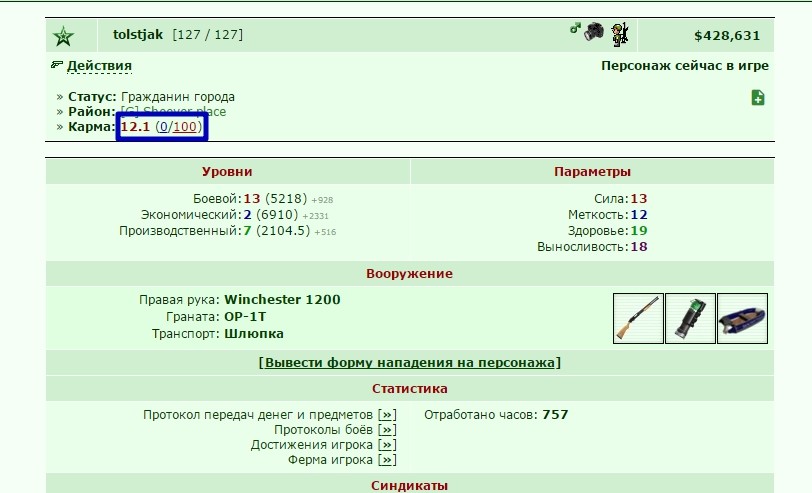The image size is (812, 493).
Task: Click the username tolstjak
Action: pos(138,35)
